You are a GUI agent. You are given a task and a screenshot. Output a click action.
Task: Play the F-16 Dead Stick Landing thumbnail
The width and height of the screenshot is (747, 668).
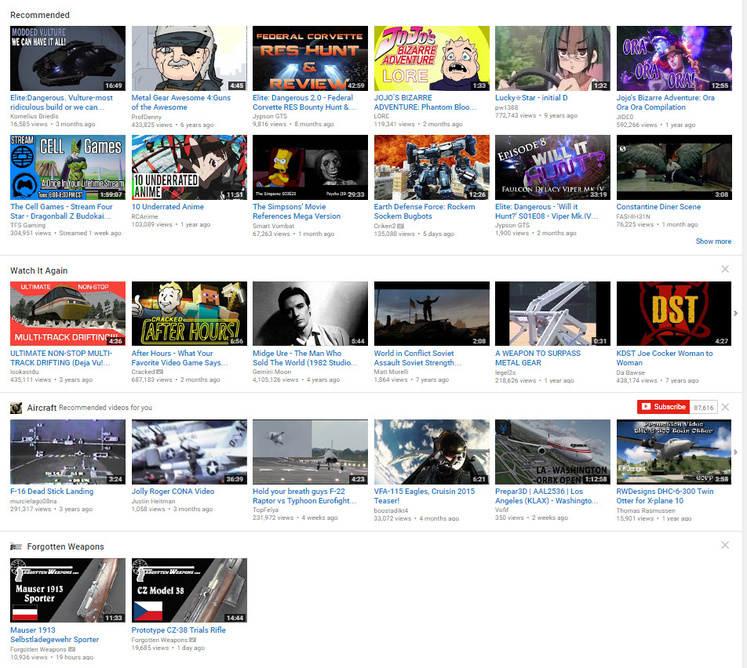68,452
